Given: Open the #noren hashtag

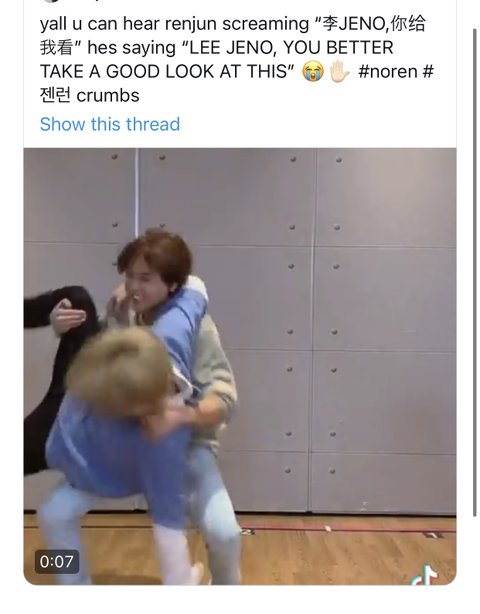Looking at the screenshot, I should [x=388, y=72].
